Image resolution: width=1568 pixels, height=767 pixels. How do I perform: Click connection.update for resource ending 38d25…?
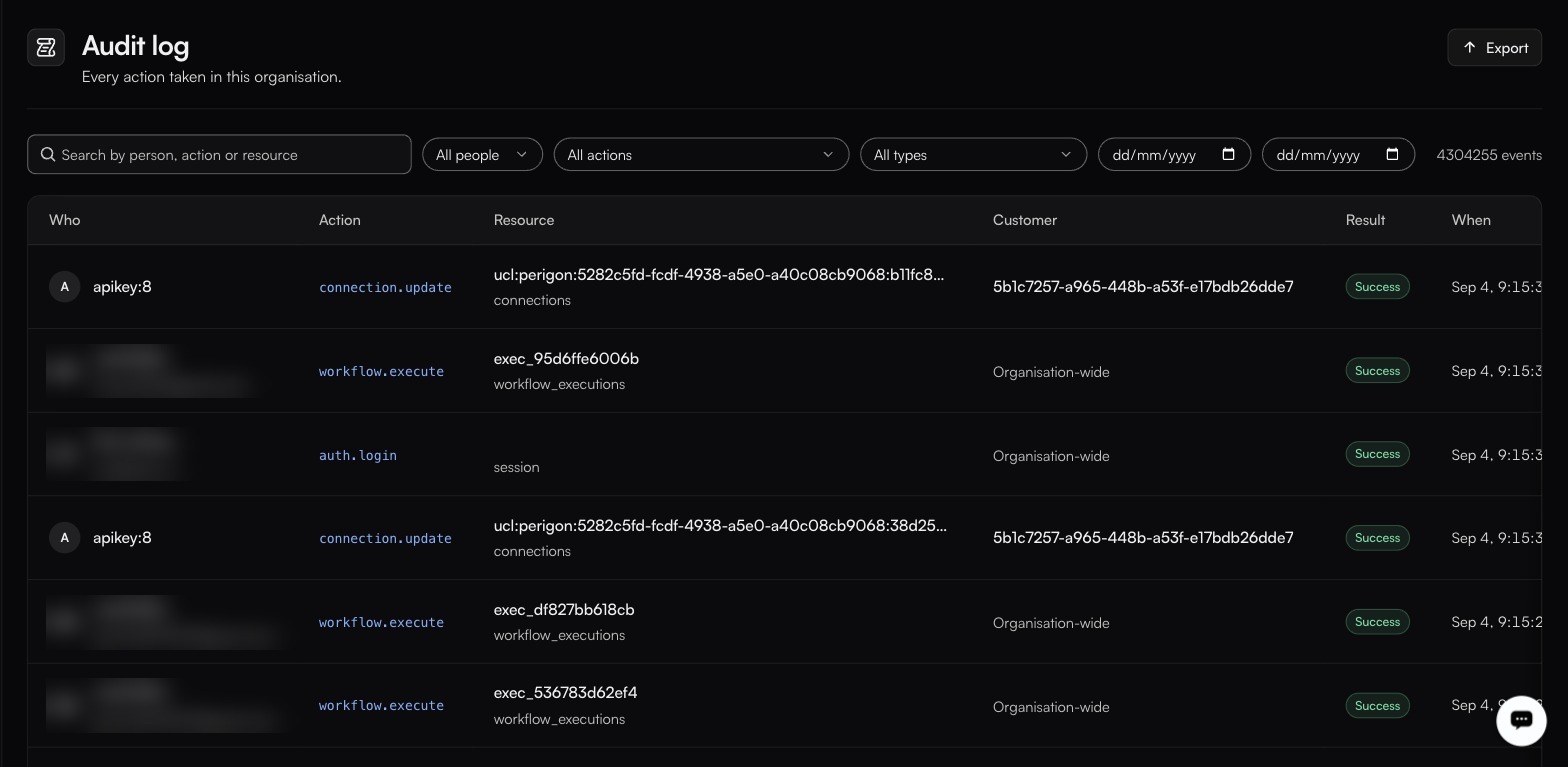(x=385, y=538)
